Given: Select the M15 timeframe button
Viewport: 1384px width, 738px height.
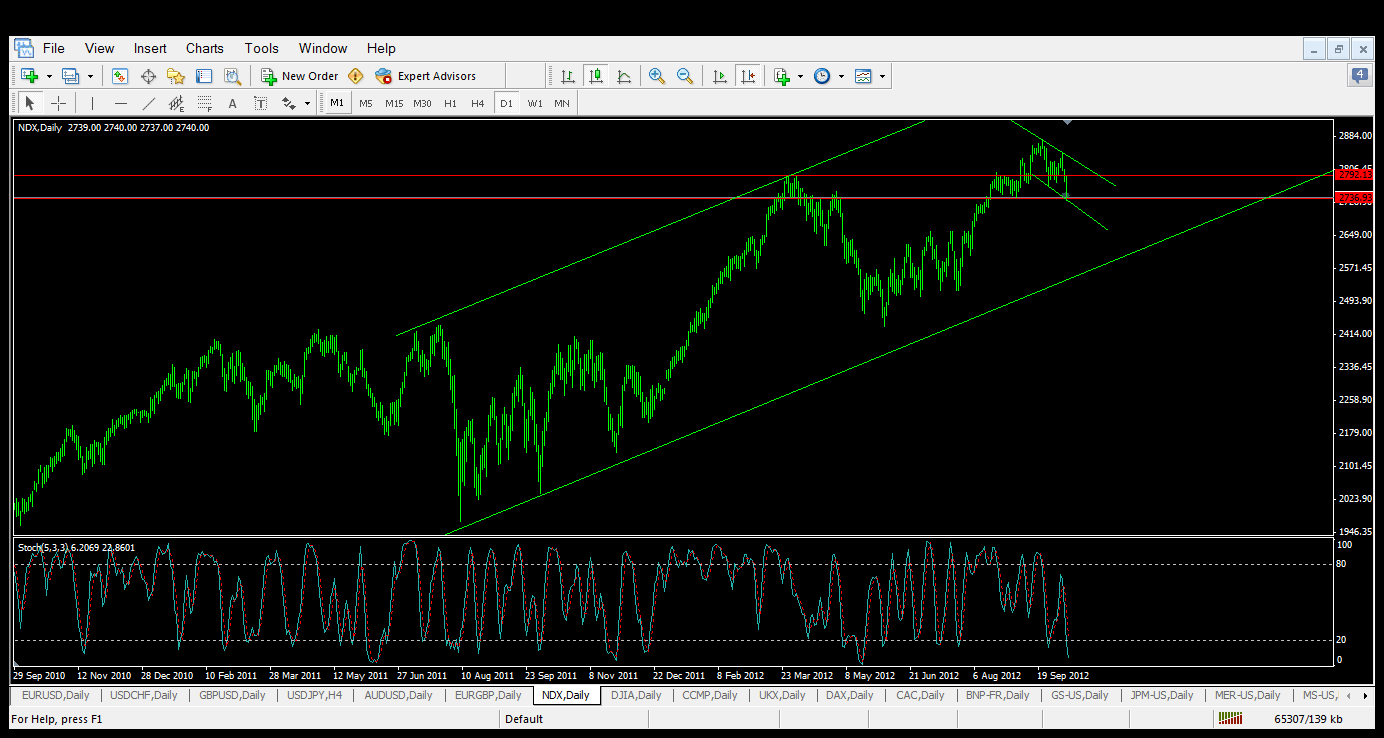Looking at the screenshot, I should click(x=394, y=103).
